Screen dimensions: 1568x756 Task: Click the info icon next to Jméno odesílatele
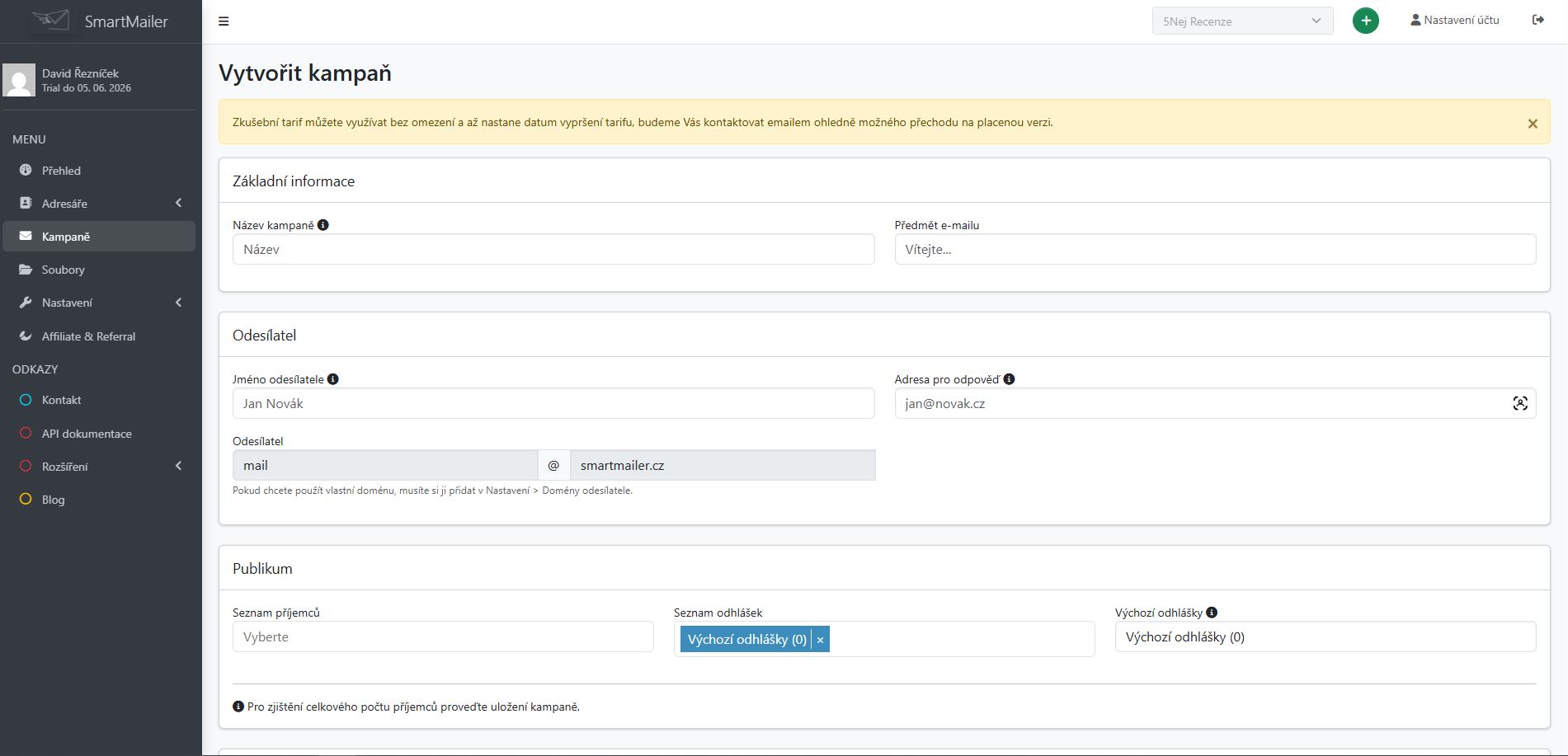[x=333, y=379]
